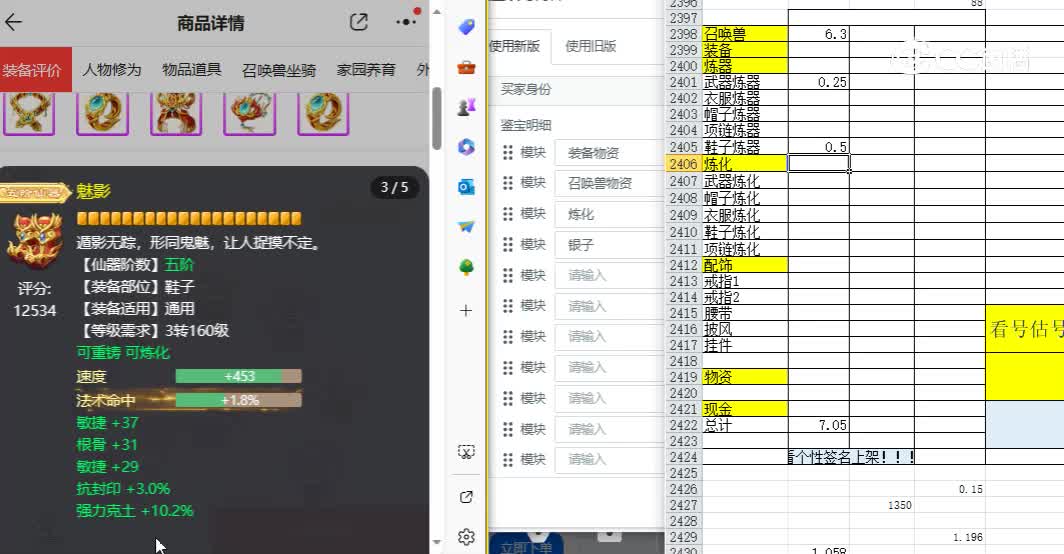This screenshot has width=1064, height=554.
Task: Select the cell with value 0.25
Action: (819, 82)
